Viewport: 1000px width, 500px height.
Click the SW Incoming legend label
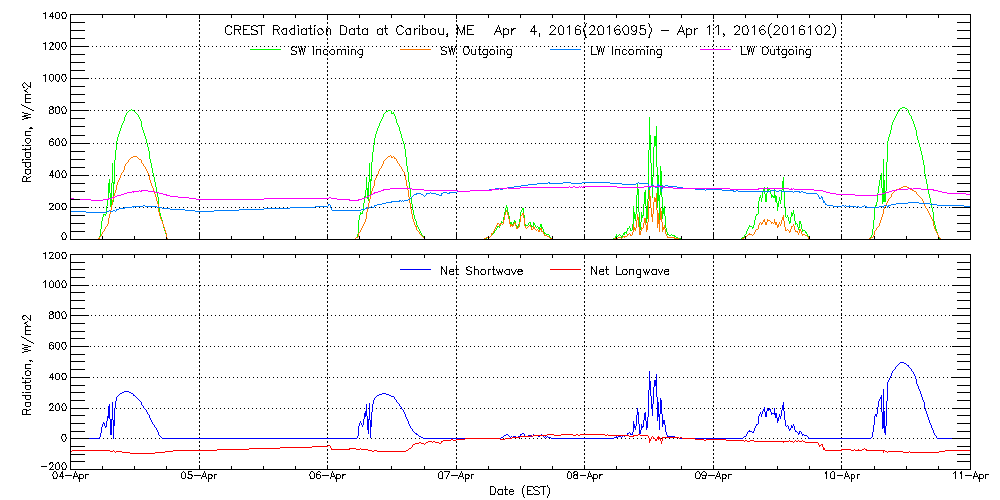click(327, 52)
